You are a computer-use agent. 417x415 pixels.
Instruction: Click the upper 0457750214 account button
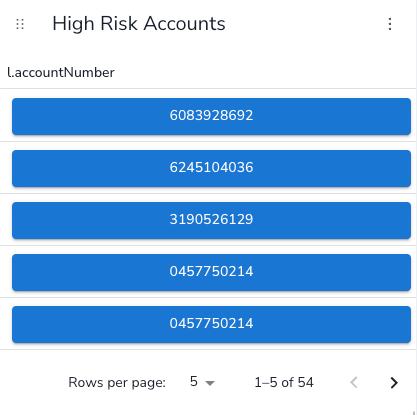coord(211,272)
